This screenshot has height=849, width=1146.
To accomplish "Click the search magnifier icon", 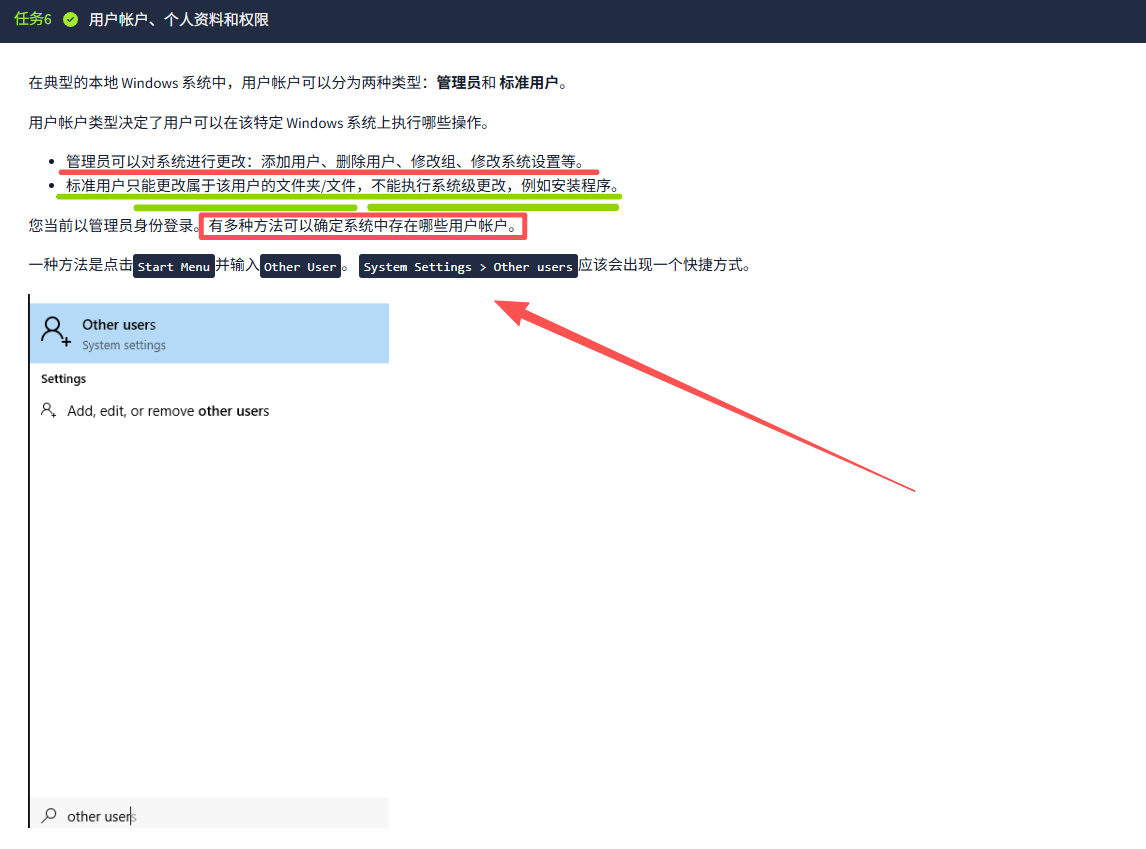I will pos(49,815).
